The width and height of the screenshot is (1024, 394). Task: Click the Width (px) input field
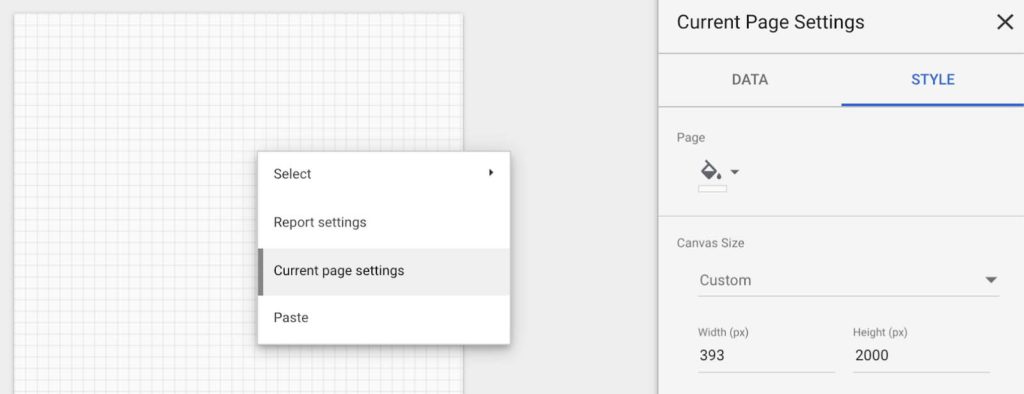click(x=766, y=356)
